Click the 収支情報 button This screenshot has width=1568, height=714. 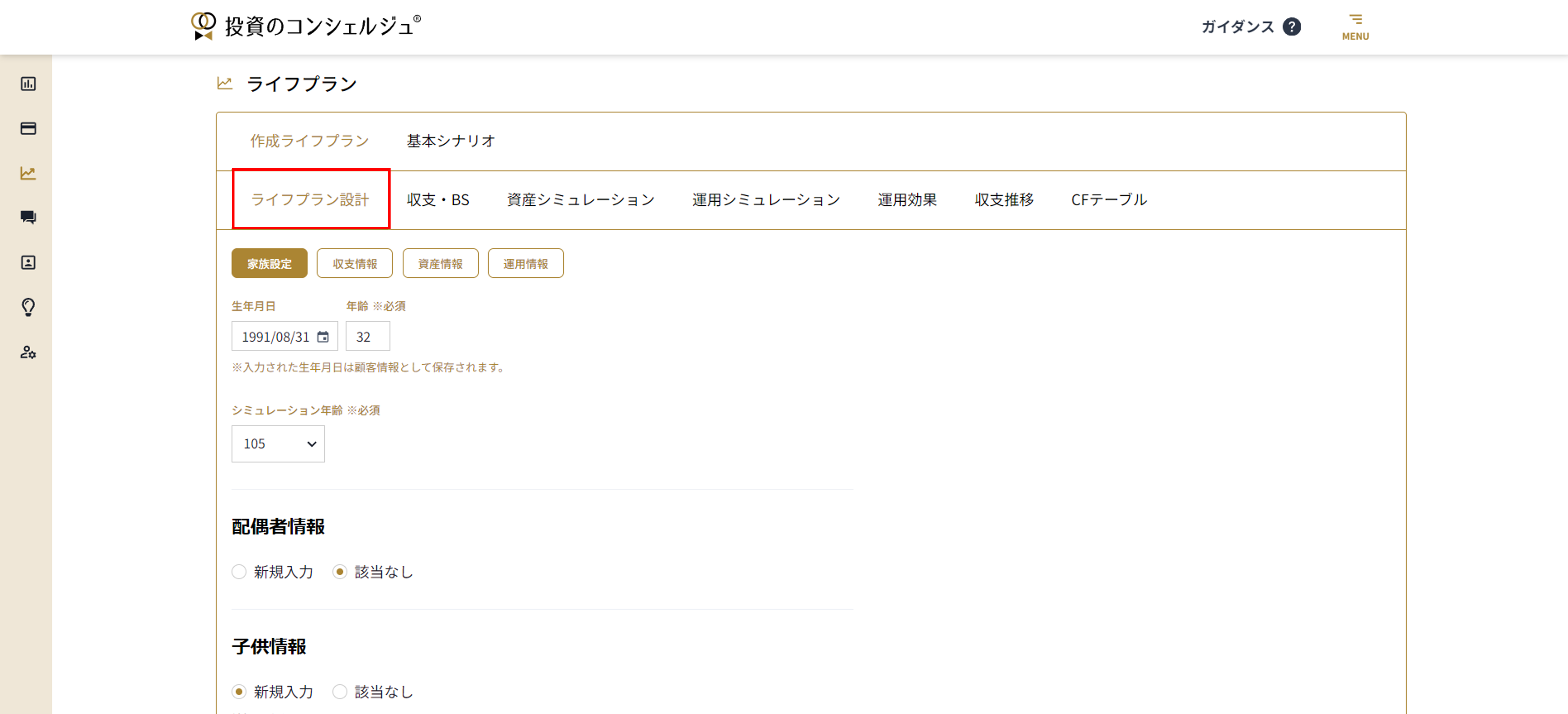tap(355, 263)
